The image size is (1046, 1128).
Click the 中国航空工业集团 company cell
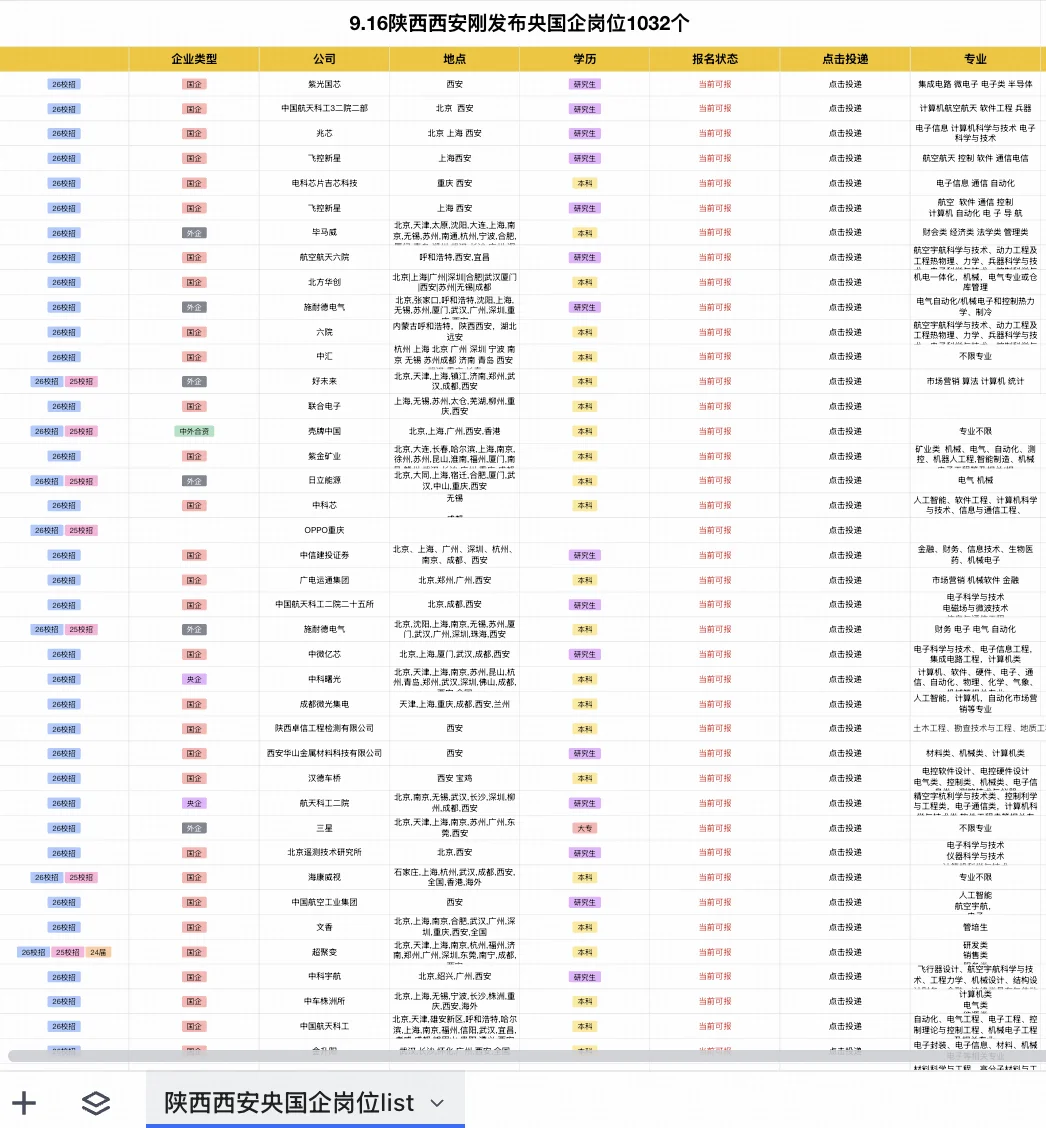point(324,902)
